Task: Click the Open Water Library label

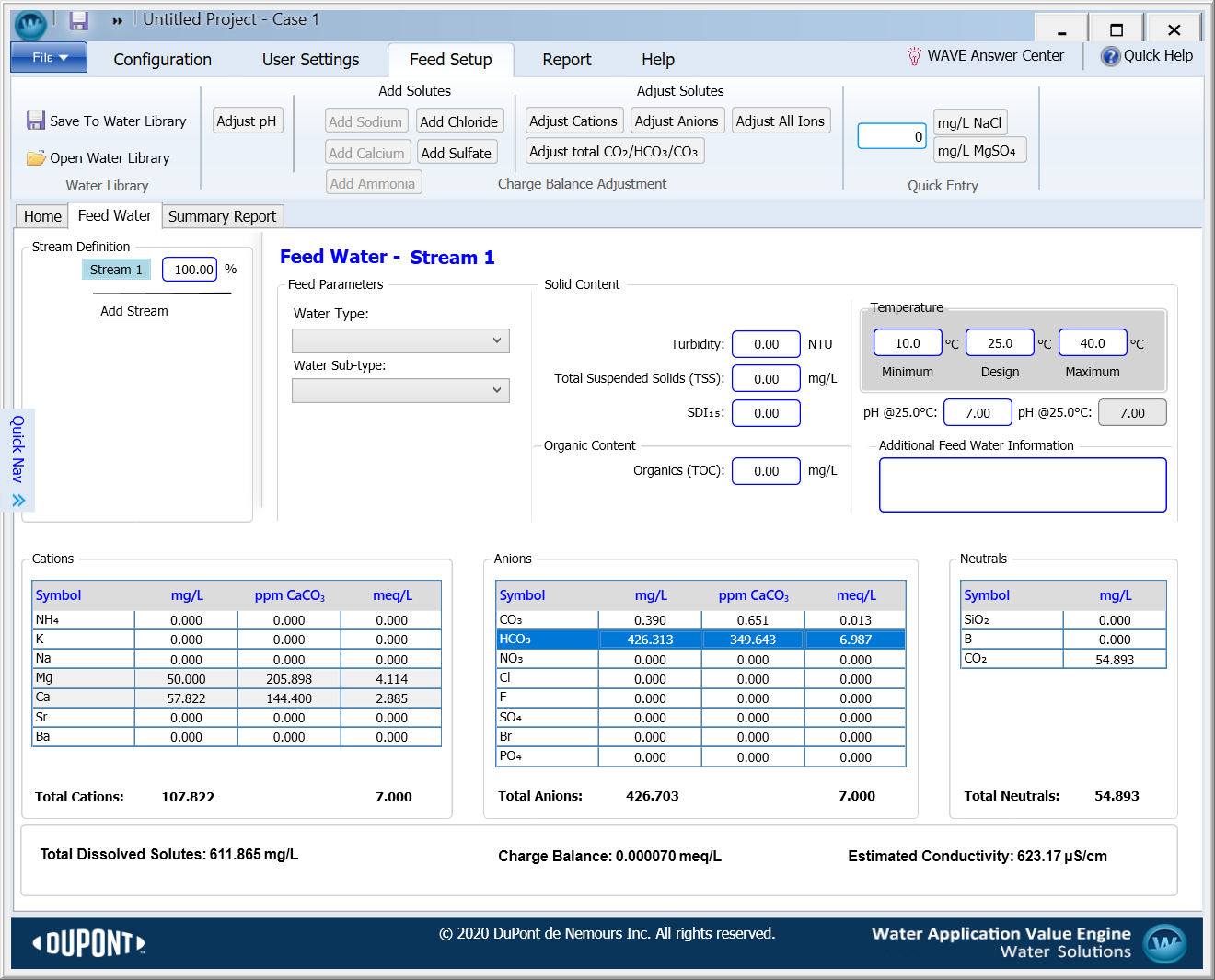Action: (110, 157)
